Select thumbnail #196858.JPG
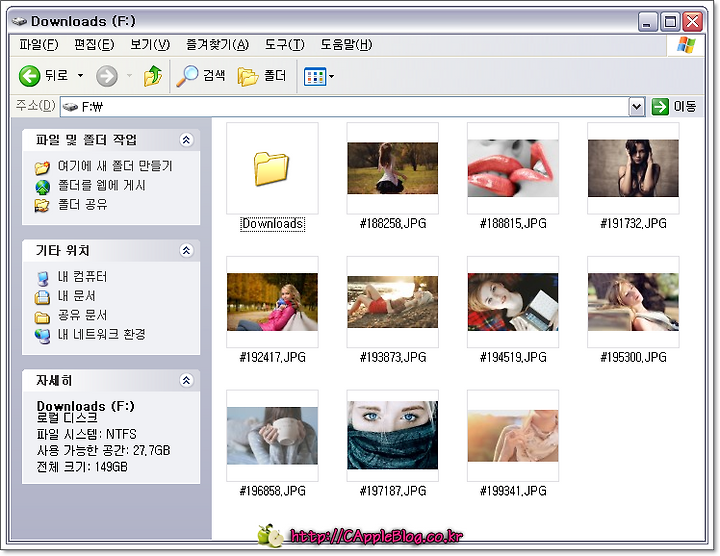Viewport: 720px width, 556px height. pos(272,435)
